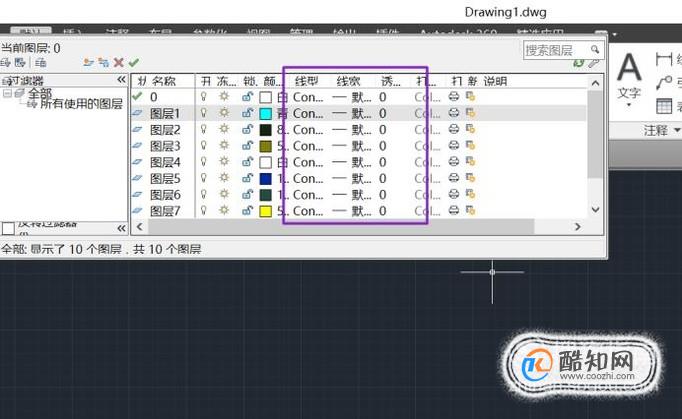
Task: Click the layer list scroll up arrow
Action: point(595,83)
